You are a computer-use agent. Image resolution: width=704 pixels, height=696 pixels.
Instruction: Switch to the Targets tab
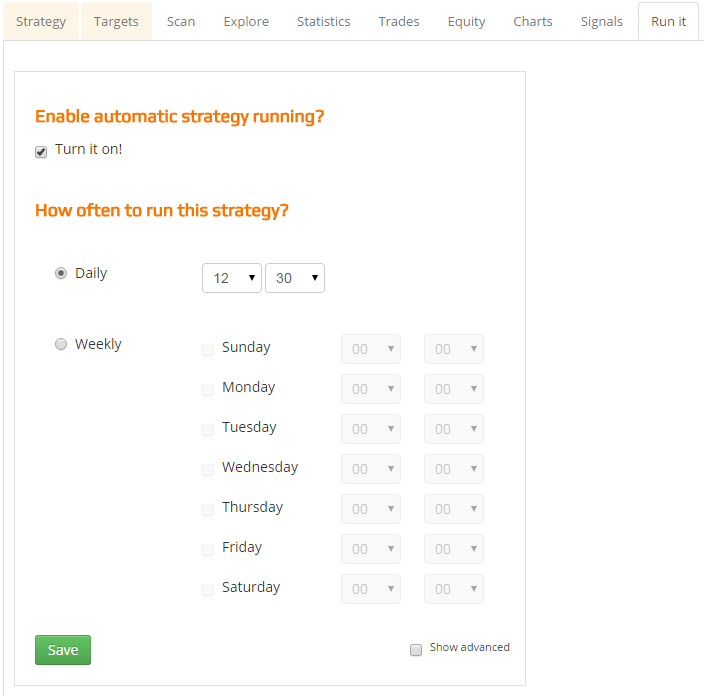tap(116, 21)
